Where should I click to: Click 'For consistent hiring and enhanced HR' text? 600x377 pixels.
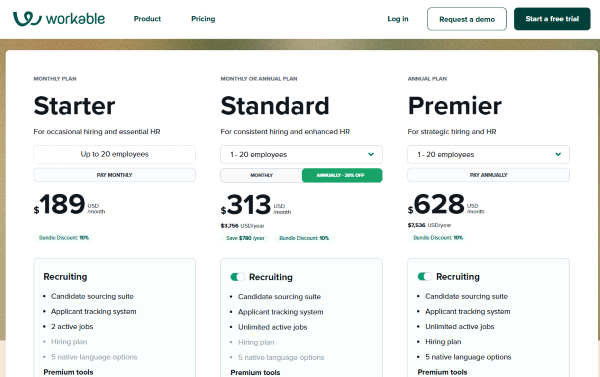(x=285, y=132)
